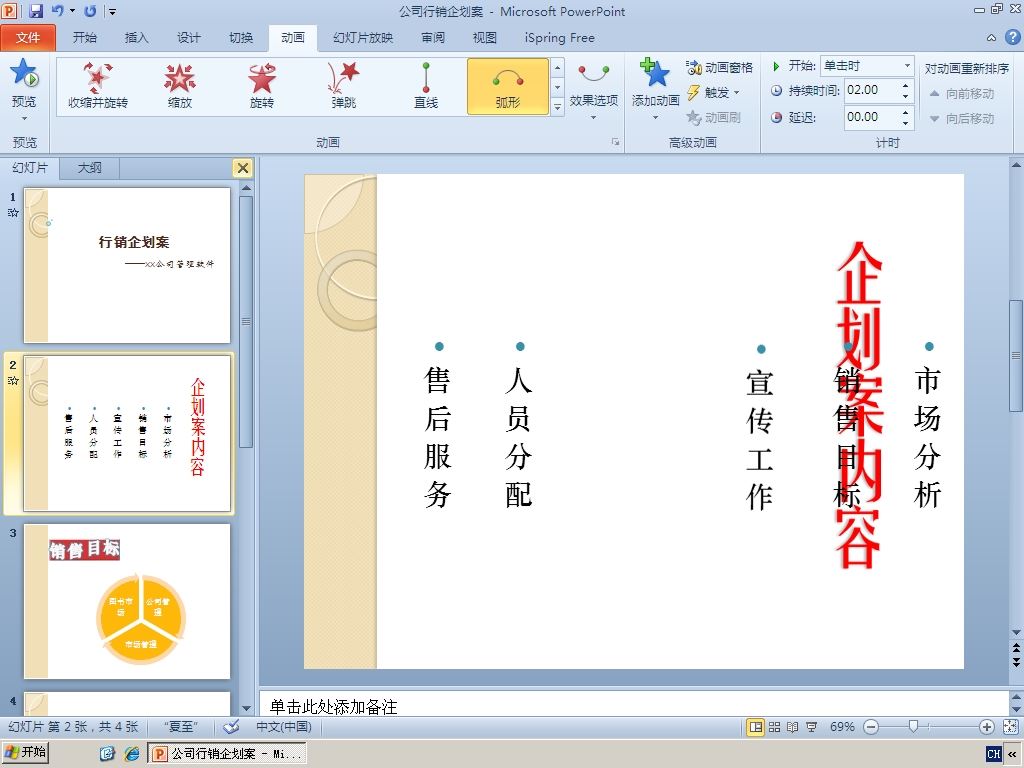
Task: Select the Zoom (缩放) animation effect
Action: pyautogui.click(x=180, y=86)
